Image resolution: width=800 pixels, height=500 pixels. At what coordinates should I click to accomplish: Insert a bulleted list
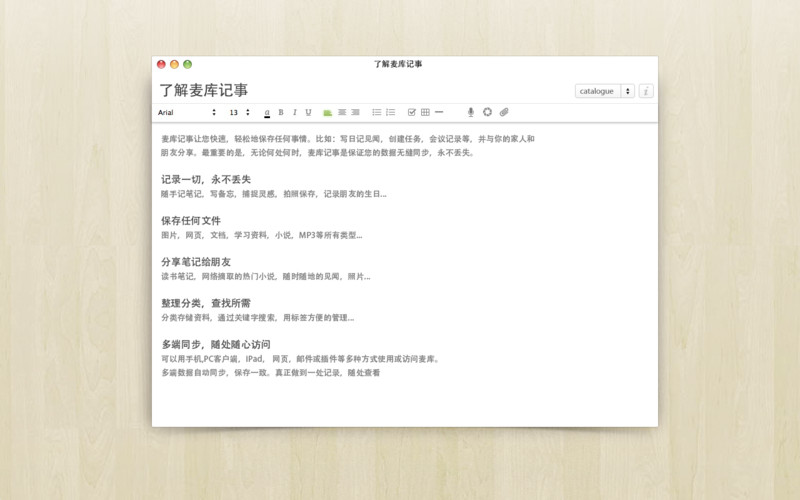pyautogui.click(x=377, y=112)
